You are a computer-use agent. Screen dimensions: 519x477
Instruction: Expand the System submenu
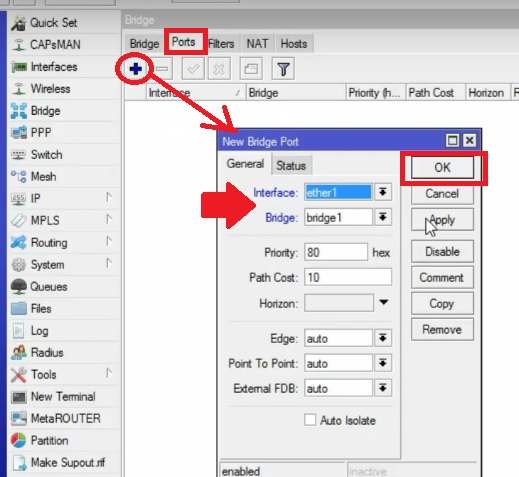pyautogui.click(x=63, y=265)
